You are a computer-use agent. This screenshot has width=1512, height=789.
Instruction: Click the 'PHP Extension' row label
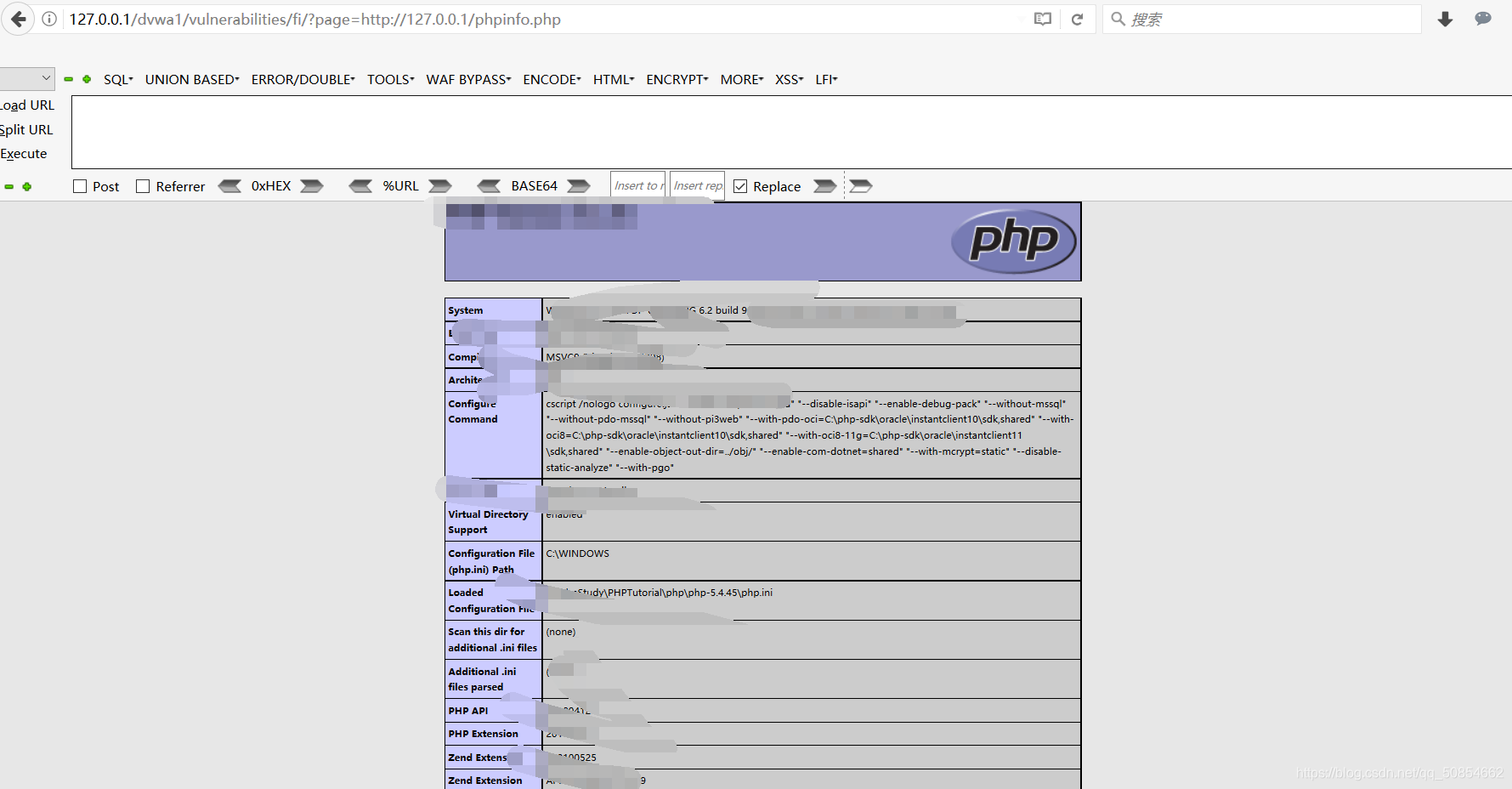pyautogui.click(x=483, y=734)
